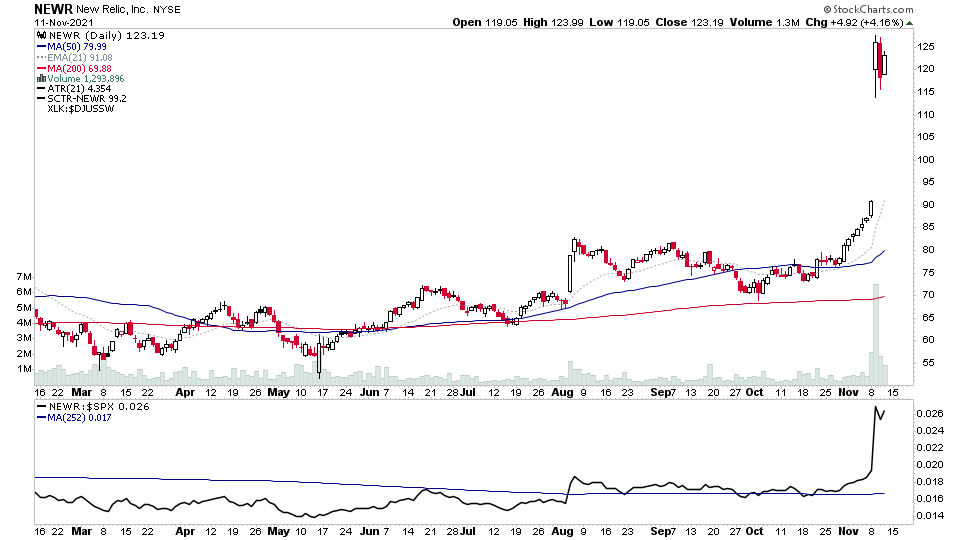Click the 'Close 123.19' value in header
Viewport: 960px width, 540px height.
(689, 22)
